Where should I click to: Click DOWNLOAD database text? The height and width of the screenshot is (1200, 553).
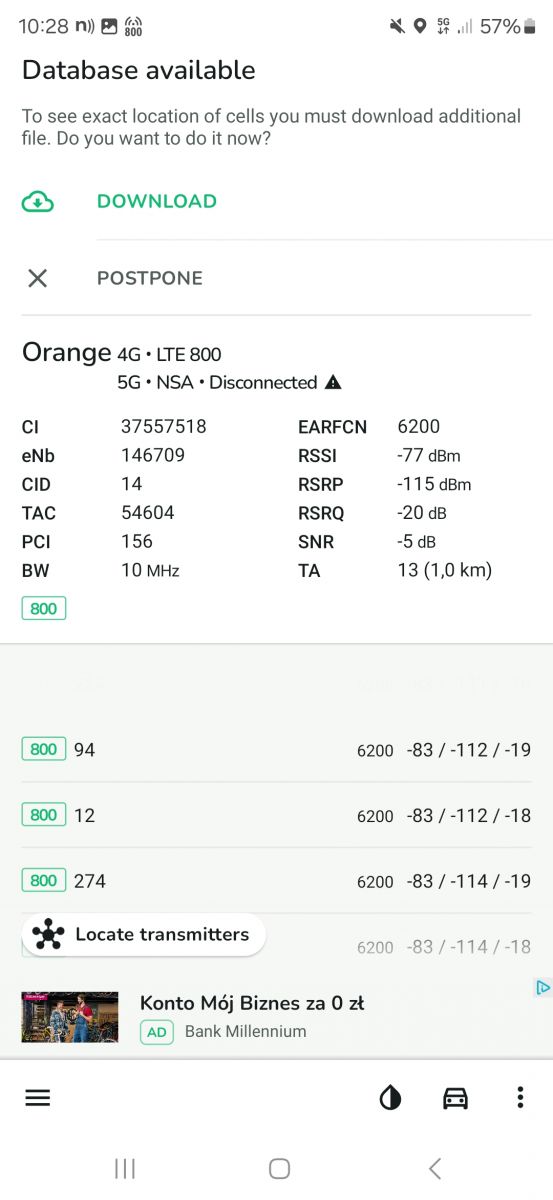tap(157, 201)
